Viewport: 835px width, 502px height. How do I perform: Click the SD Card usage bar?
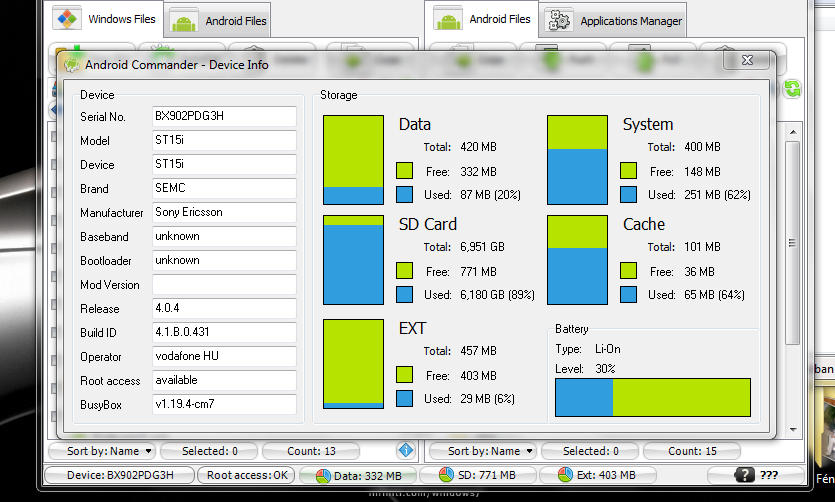(354, 260)
